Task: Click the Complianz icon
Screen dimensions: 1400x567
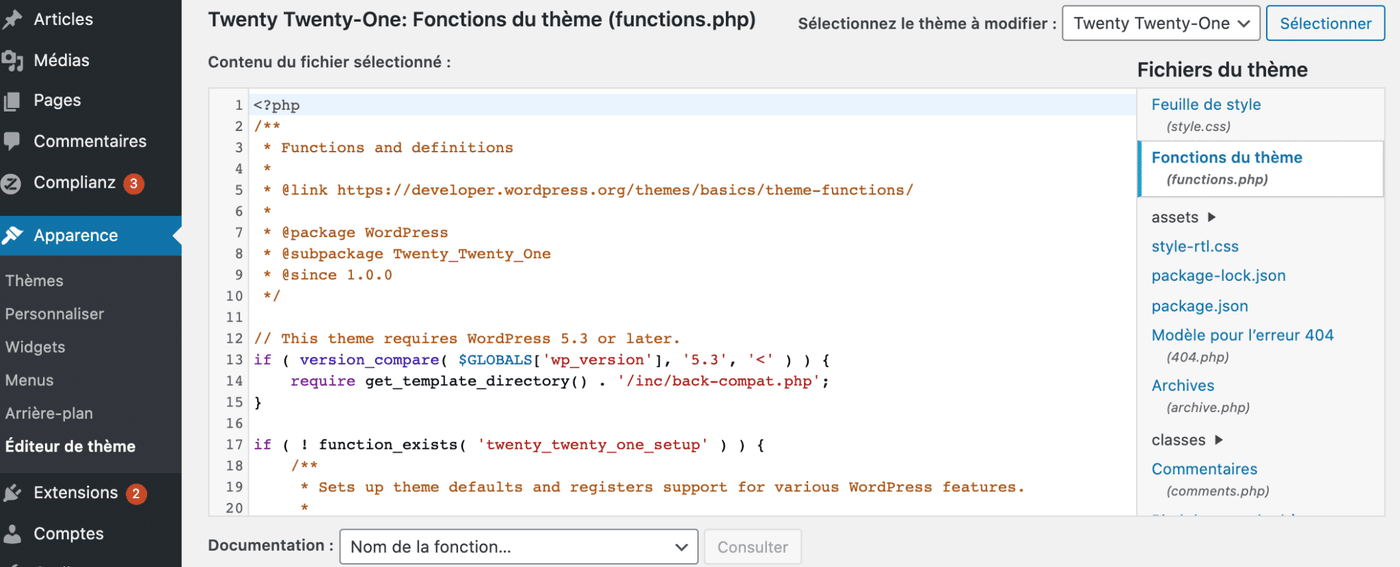Action: [x=12, y=184]
